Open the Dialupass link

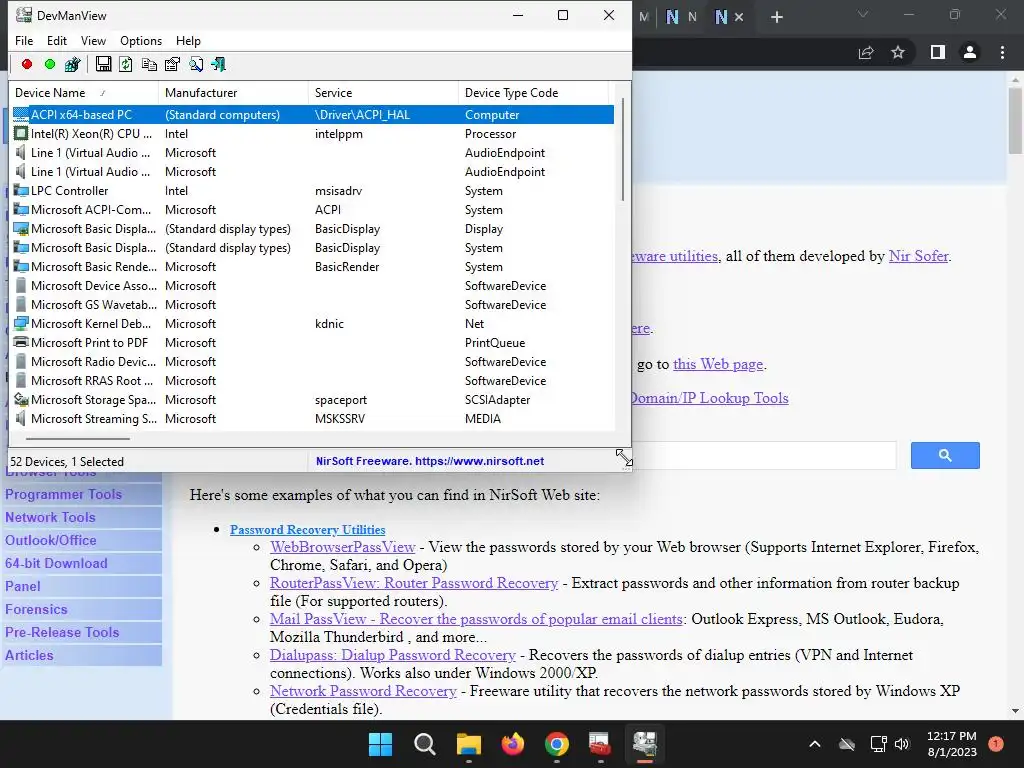pyautogui.click(x=392, y=654)
